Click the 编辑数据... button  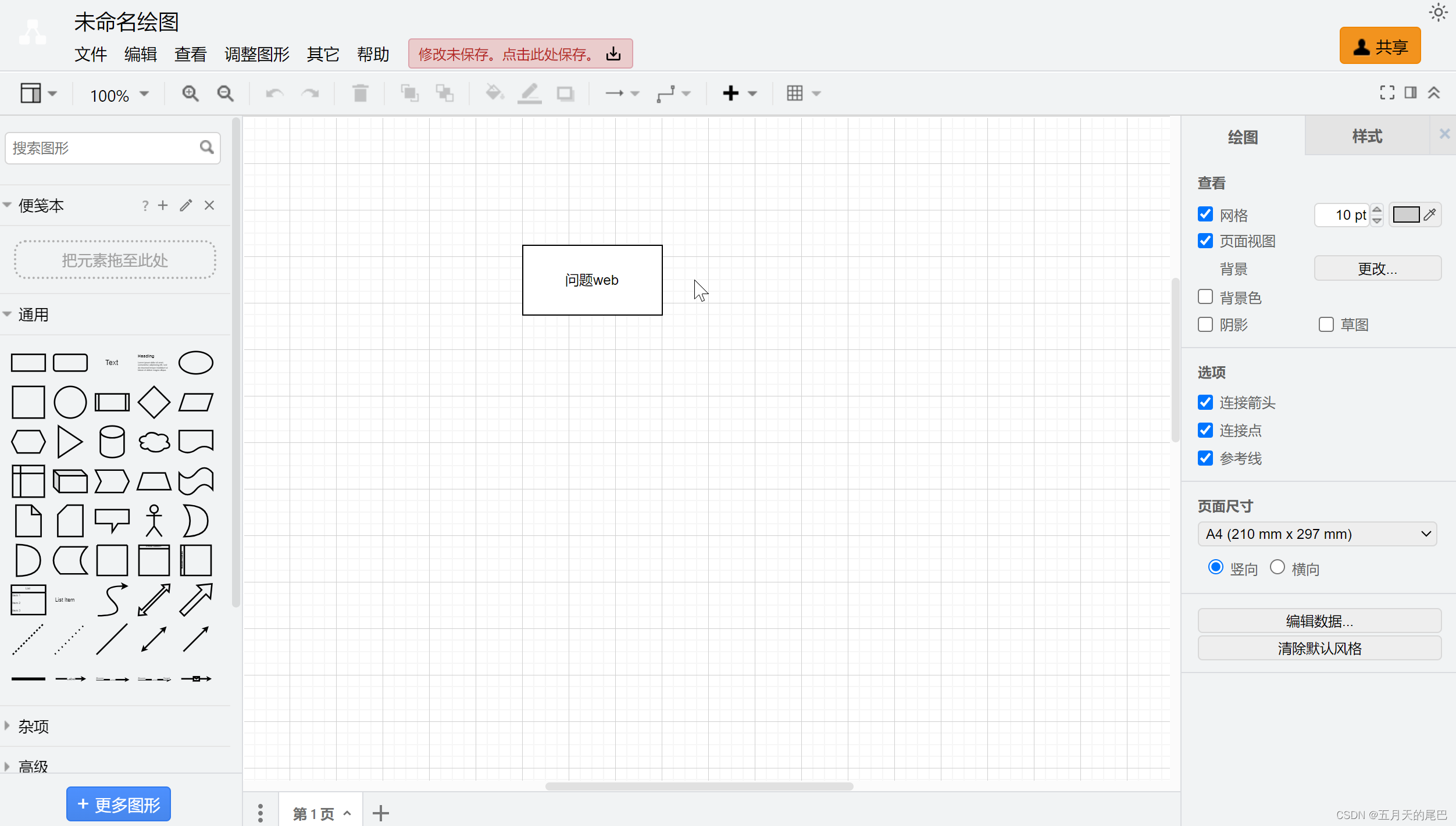(1319, 621)
